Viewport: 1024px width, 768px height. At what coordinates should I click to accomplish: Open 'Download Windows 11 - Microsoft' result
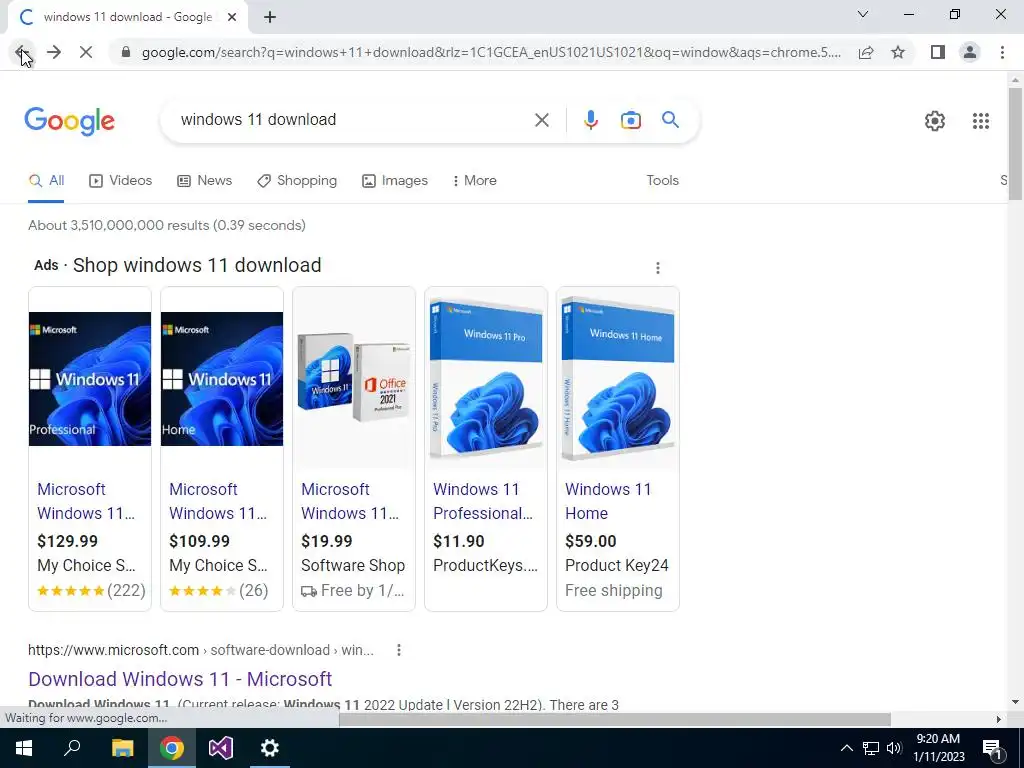pyautogui.click(x=180, y=679)
